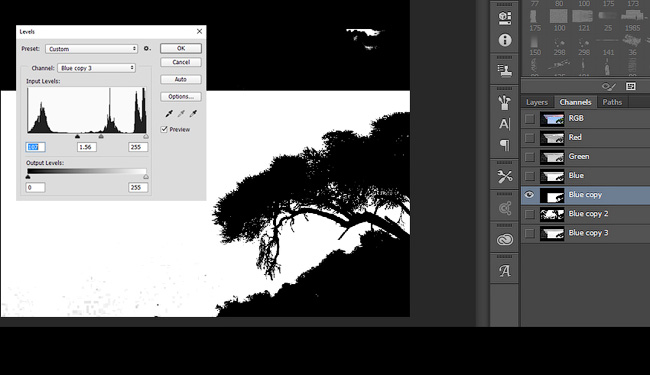
Task: Switch to the Paths tab
Action: click(612, 102)
